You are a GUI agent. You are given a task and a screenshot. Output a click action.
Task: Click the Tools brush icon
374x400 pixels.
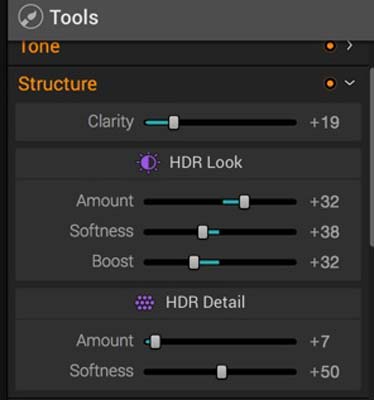pos(30,17)
